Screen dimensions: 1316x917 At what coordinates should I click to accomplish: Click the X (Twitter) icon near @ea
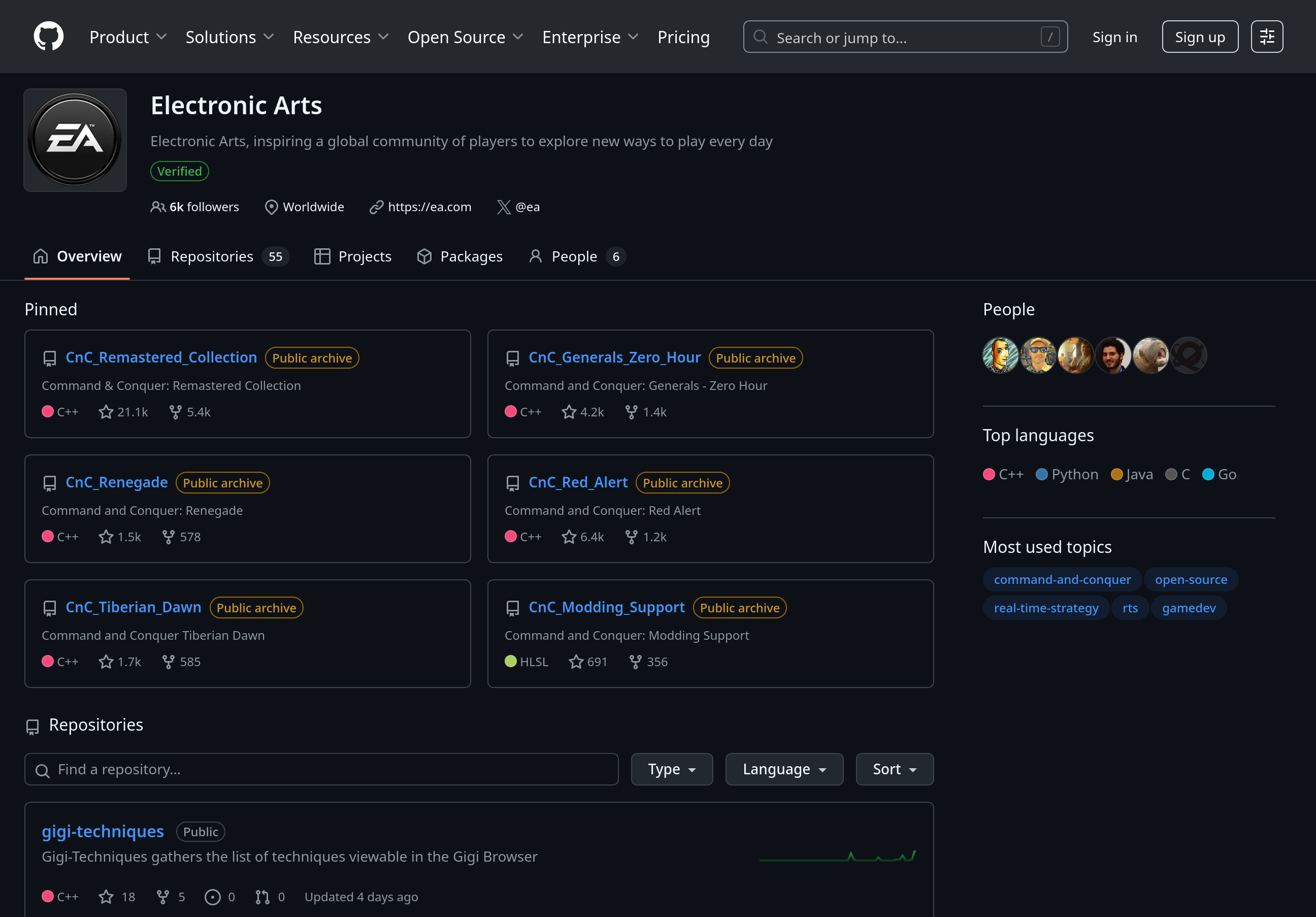tap(504, 207)
